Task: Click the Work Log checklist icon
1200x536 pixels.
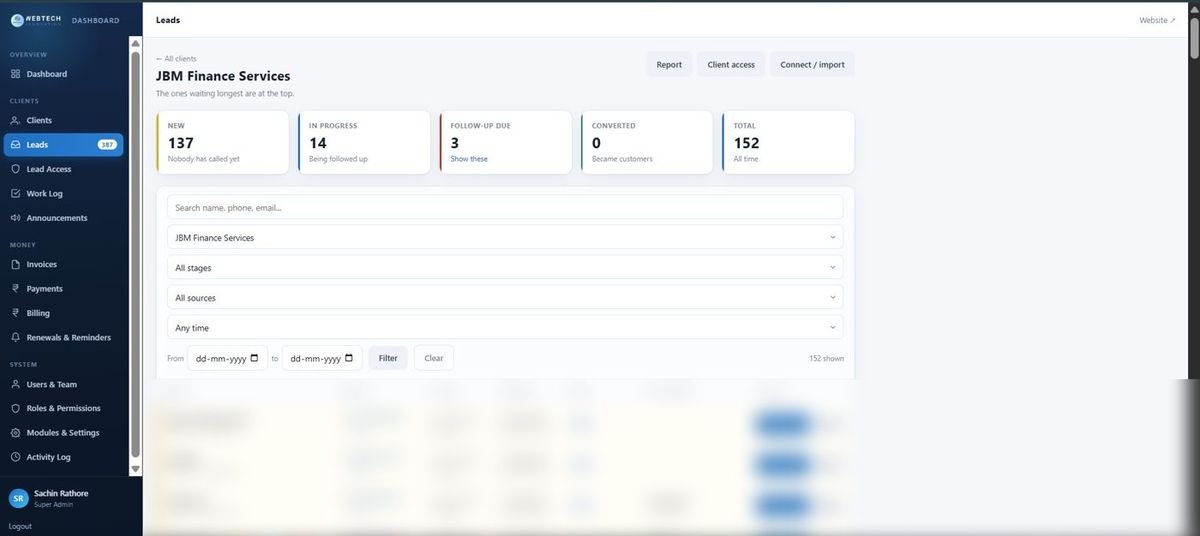Action: [x=15, y=193]
